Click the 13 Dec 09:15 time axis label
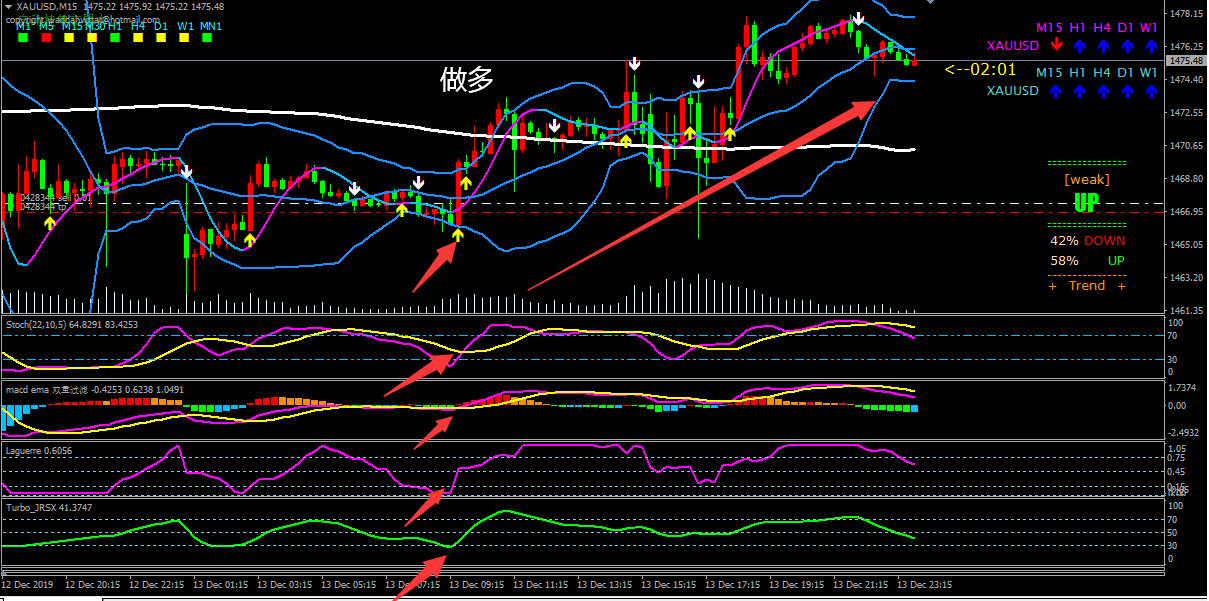This screenshot has width=1209, height=601. tap(477, 584)
